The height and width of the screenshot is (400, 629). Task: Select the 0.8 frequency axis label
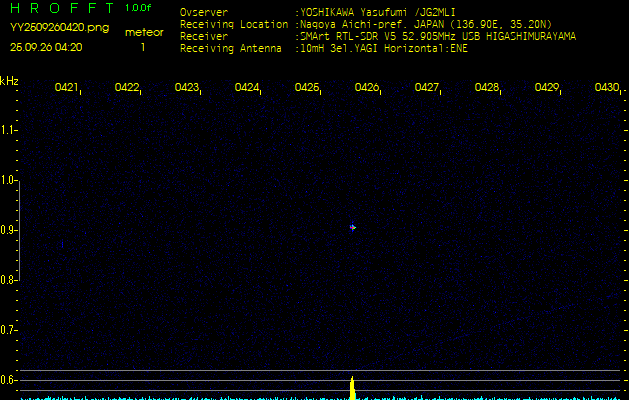pyautogui.click(x=9, y=280)
